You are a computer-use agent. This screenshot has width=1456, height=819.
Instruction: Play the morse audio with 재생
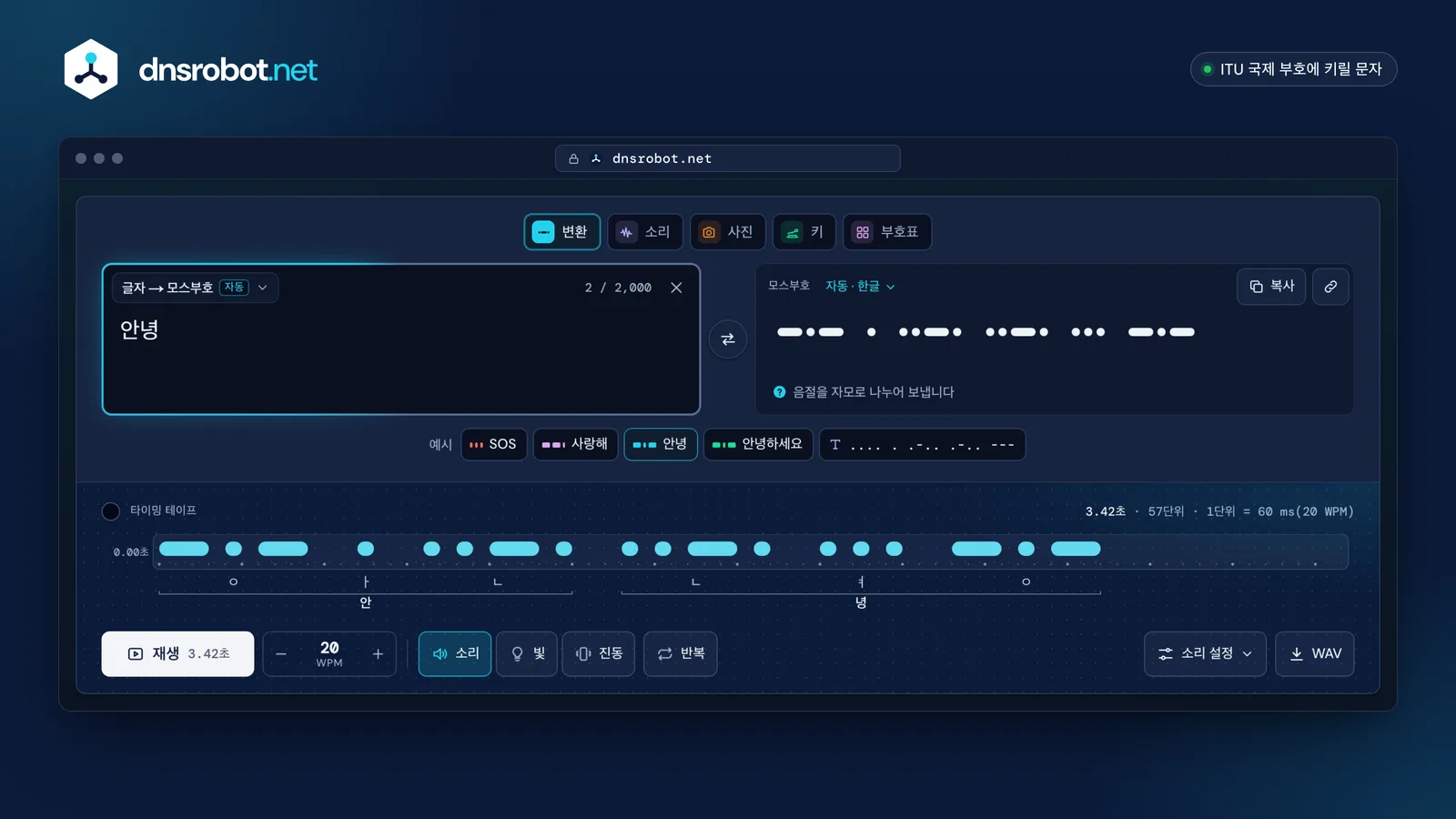[177, 654]
